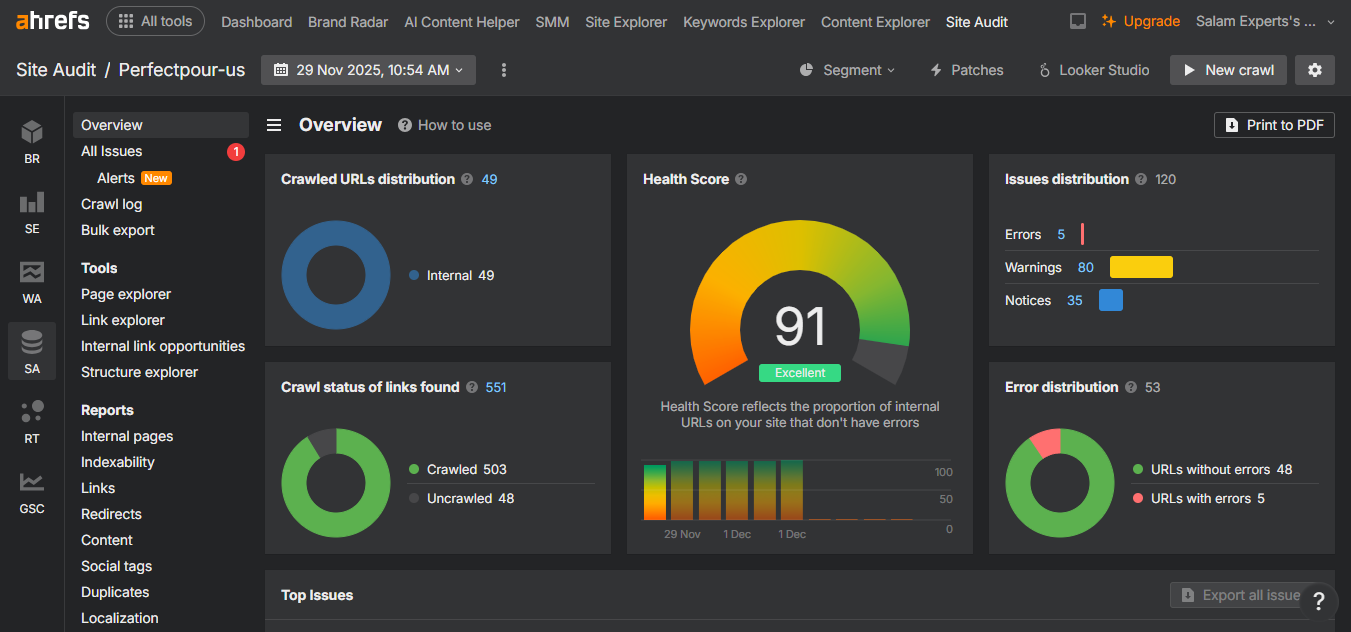Open Page explorer tool
This screenshot has width=1351, height=632.
tap(126, 294)
